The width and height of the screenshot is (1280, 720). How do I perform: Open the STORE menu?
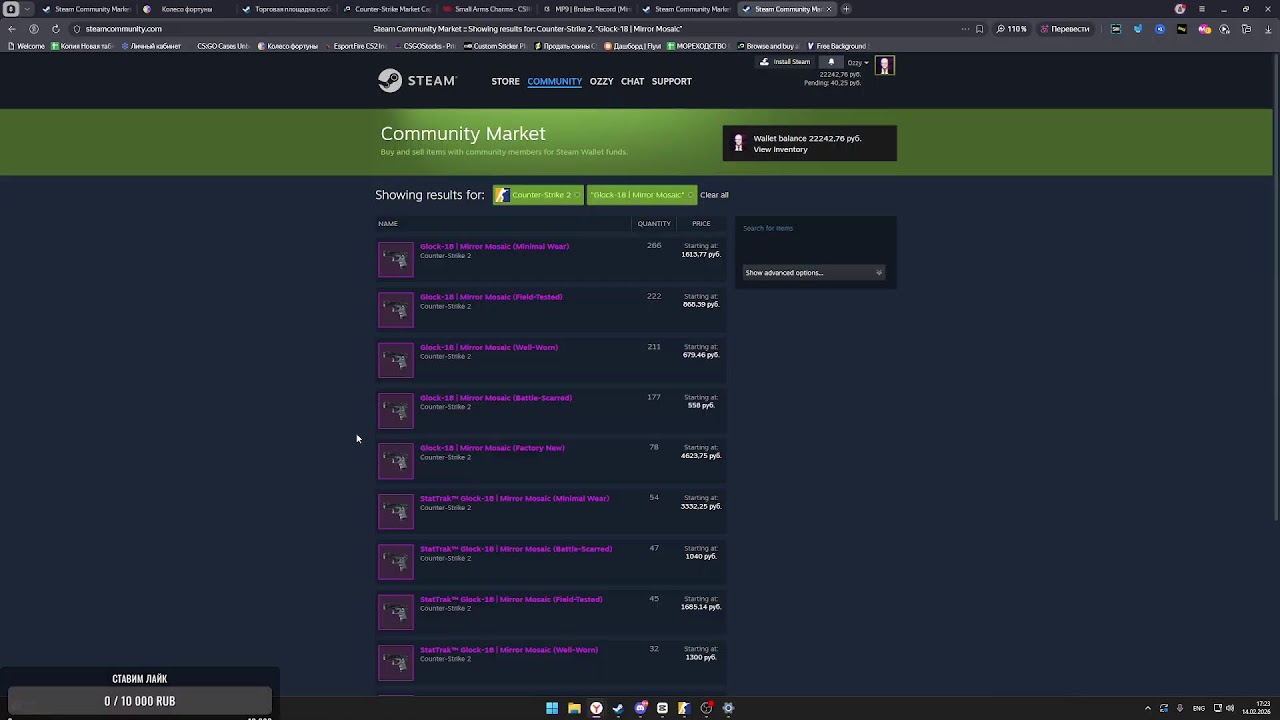click(505, 81)
